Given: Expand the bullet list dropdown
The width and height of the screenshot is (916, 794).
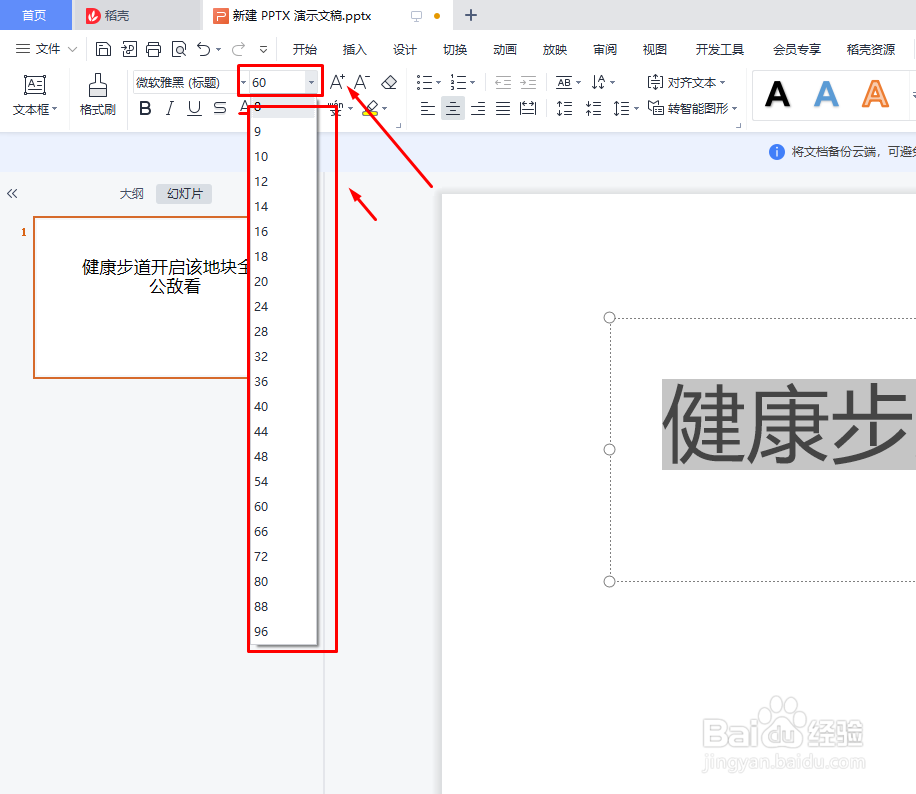Looking at the screenshot, I should coord(438,82).
